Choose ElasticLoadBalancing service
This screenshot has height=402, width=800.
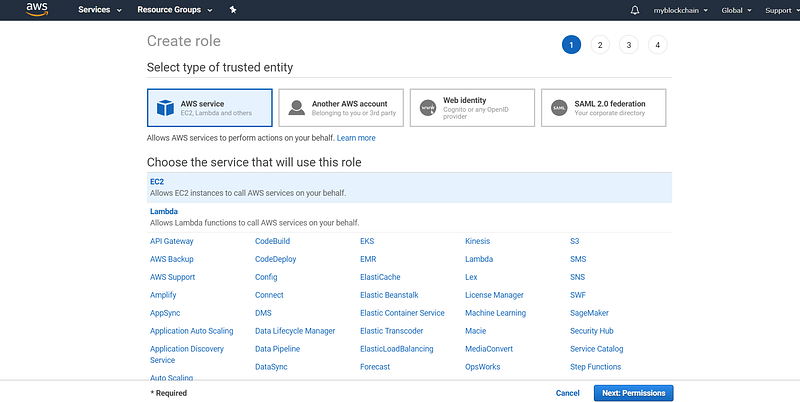click(396, 349)
